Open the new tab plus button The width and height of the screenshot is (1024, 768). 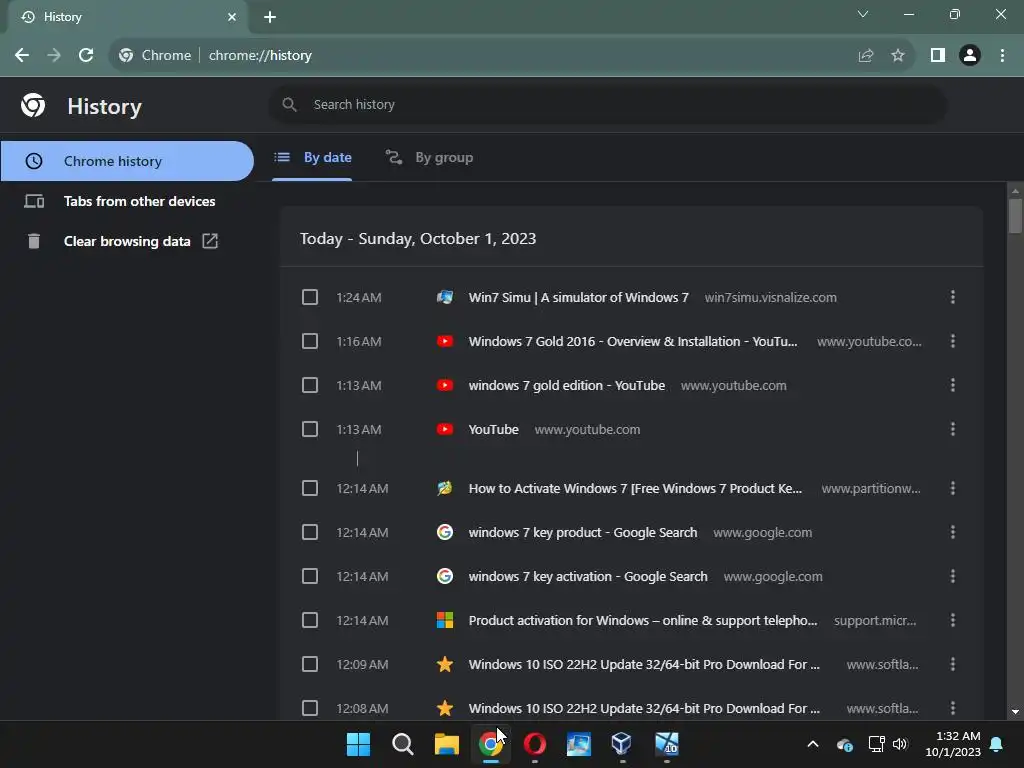[270, 17]
